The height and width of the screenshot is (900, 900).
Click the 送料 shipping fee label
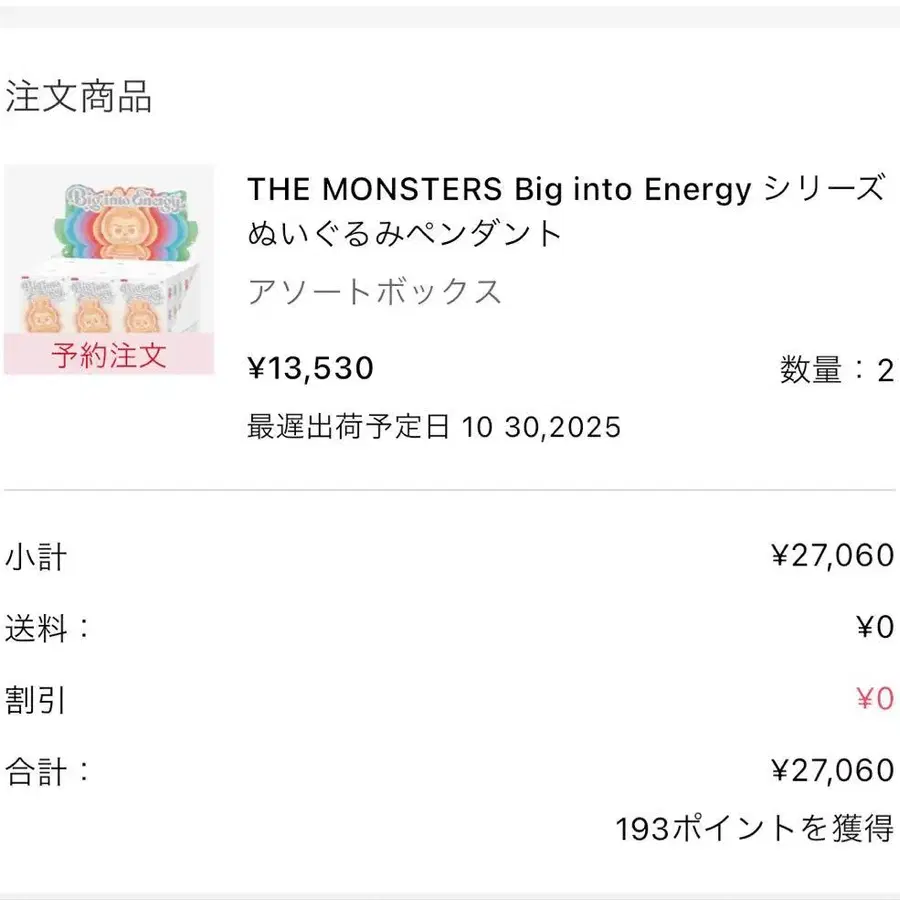[47, 629]
